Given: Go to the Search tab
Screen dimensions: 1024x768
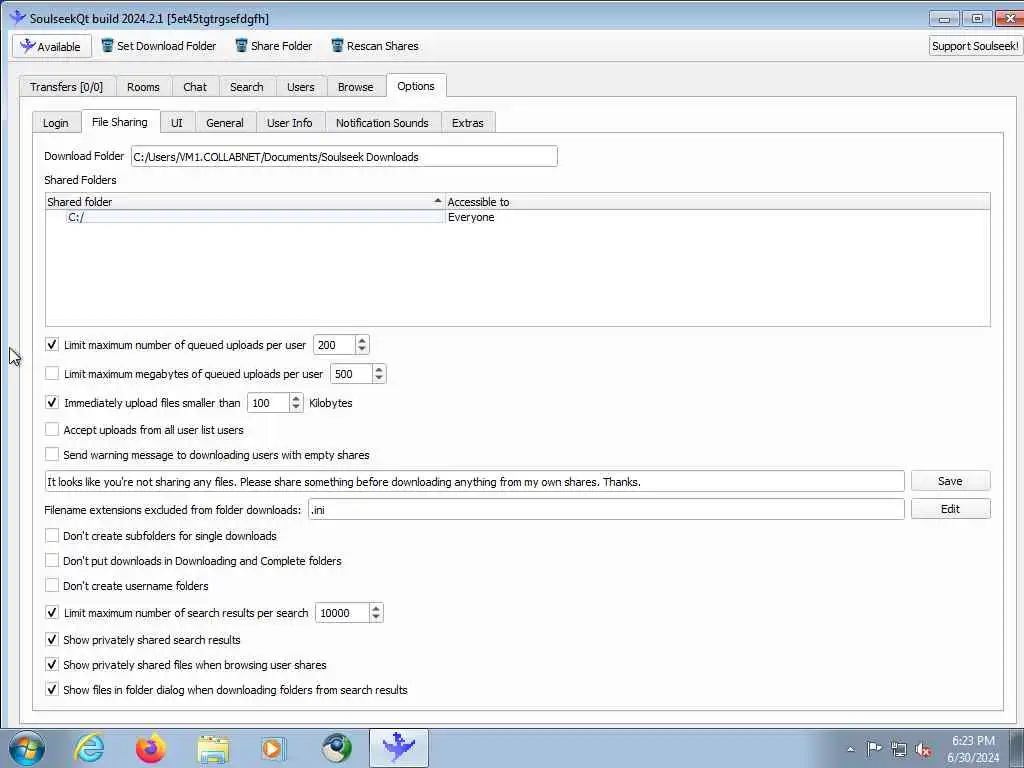Looking at the screenshot, I should pos(247,87).
